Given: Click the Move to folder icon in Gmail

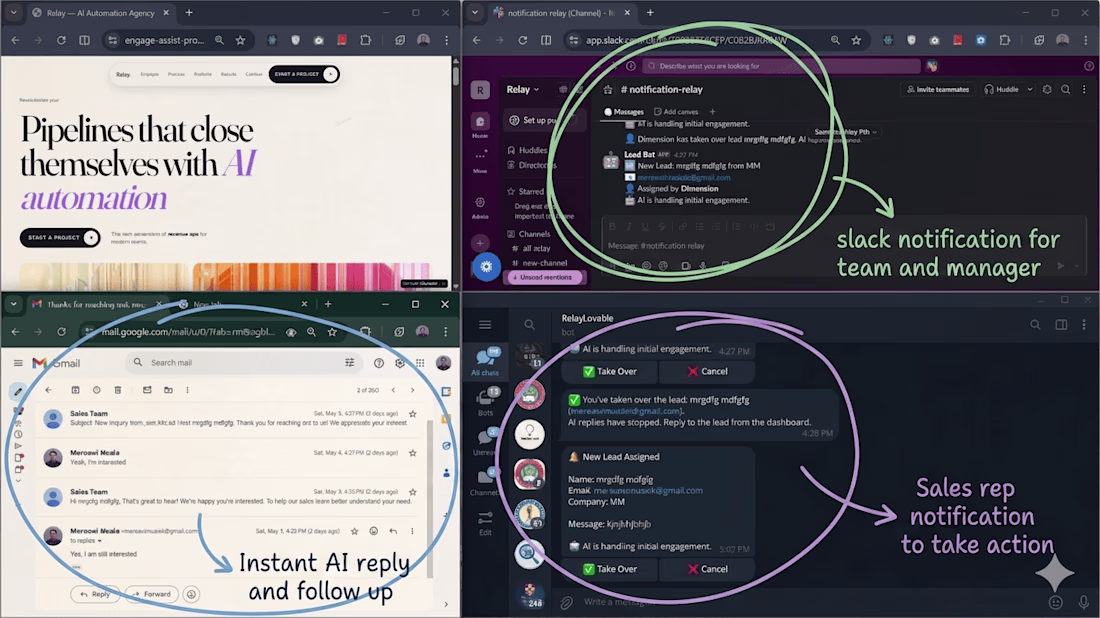Looking at the screenshot, I should click(x=168, y=390).
